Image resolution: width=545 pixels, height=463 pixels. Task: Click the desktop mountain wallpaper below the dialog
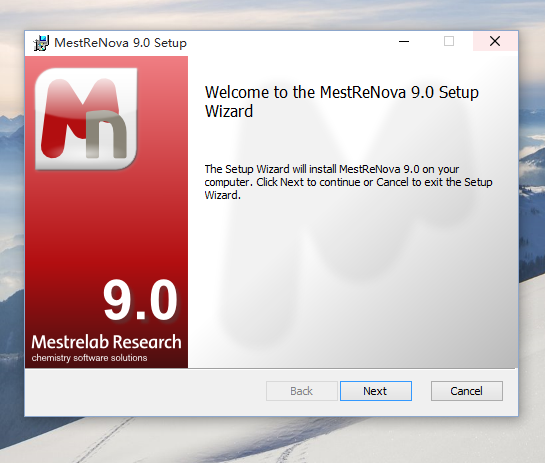tap(271, 440)
